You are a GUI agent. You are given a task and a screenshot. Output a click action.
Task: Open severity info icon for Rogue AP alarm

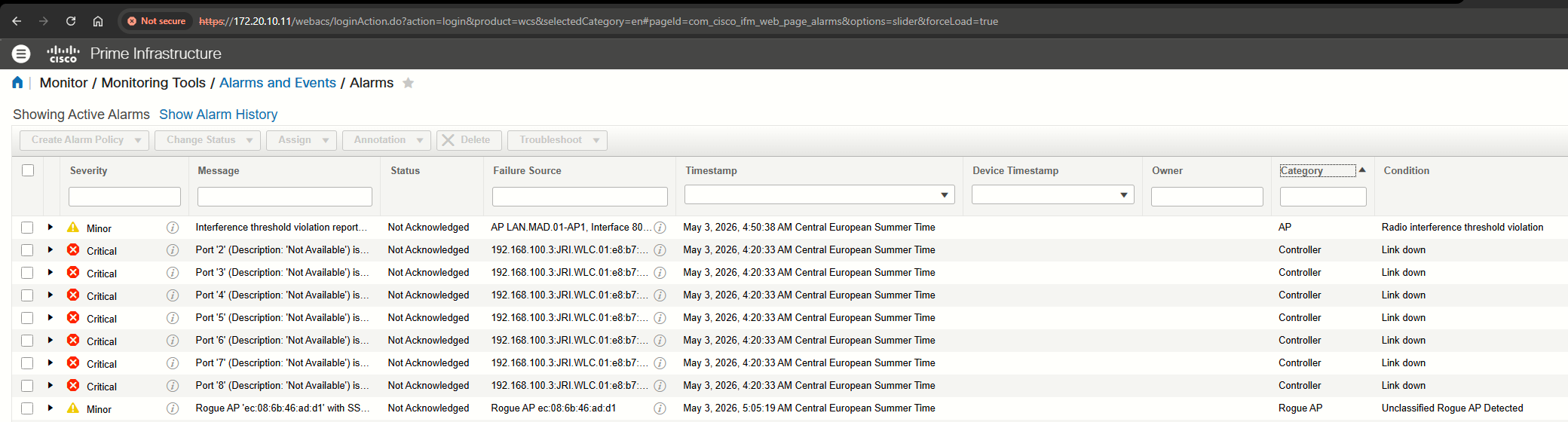pyautogui.click(x=173, y=408)
